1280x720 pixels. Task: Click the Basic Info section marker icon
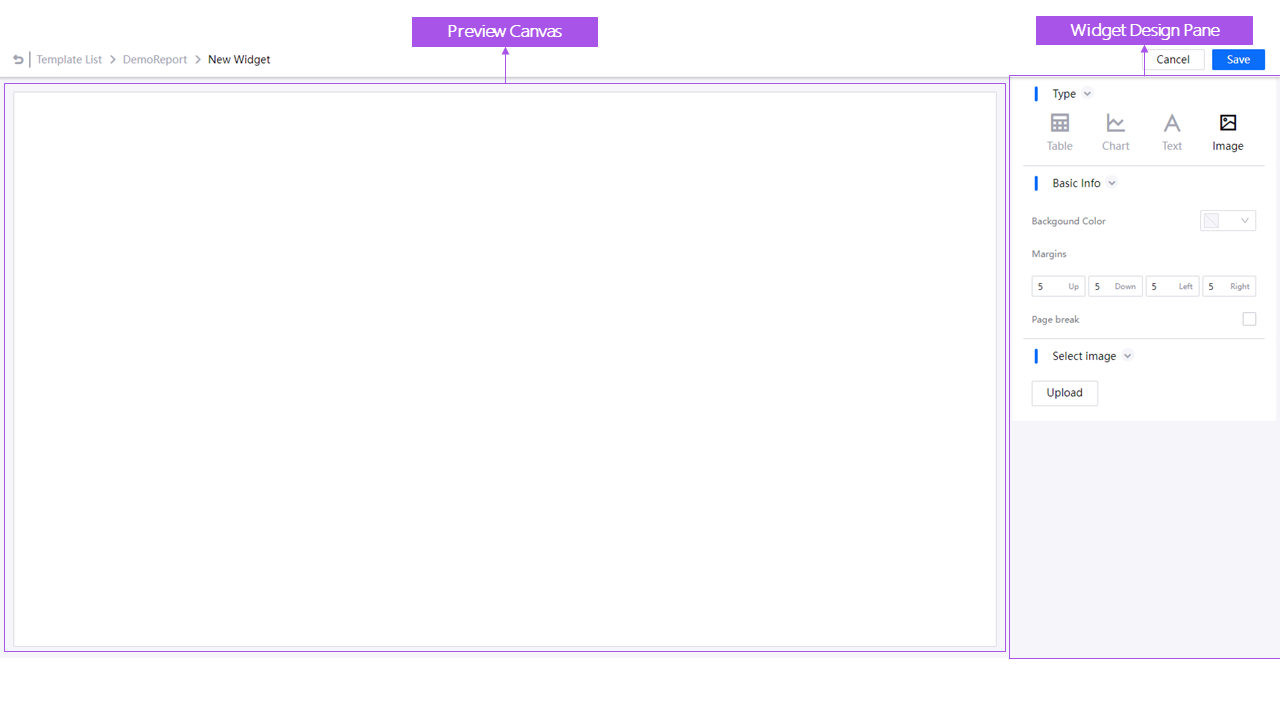[1036, 183]
